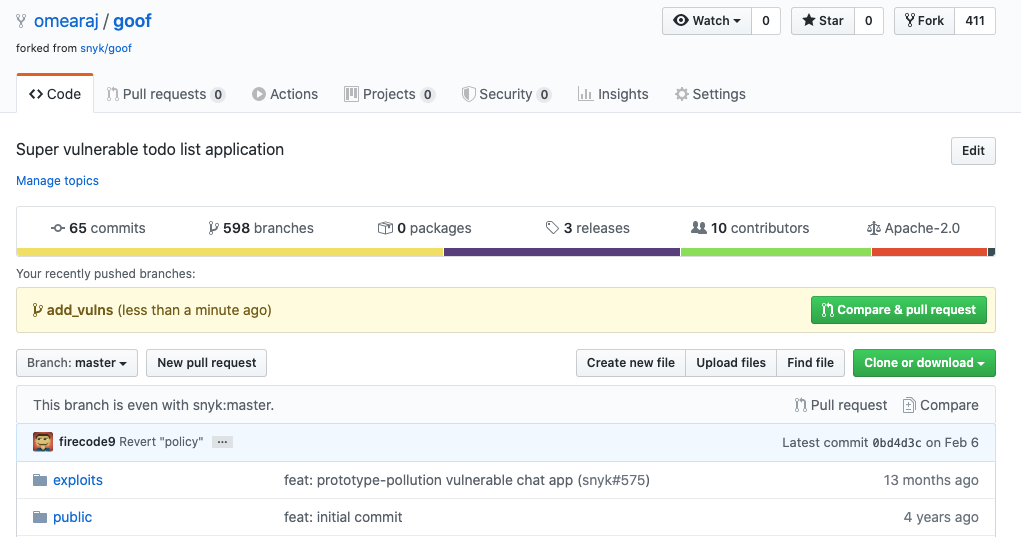Open the firecode9 author link
1021x537 pixels.
tap(87, 442)
